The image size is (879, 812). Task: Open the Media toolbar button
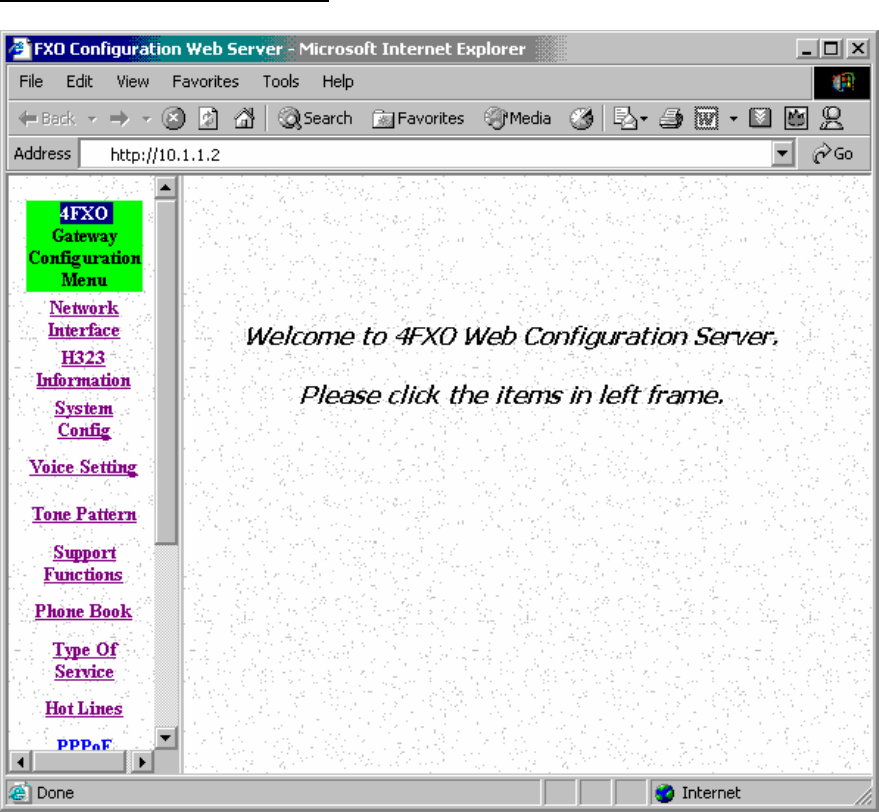click(518, 118)
